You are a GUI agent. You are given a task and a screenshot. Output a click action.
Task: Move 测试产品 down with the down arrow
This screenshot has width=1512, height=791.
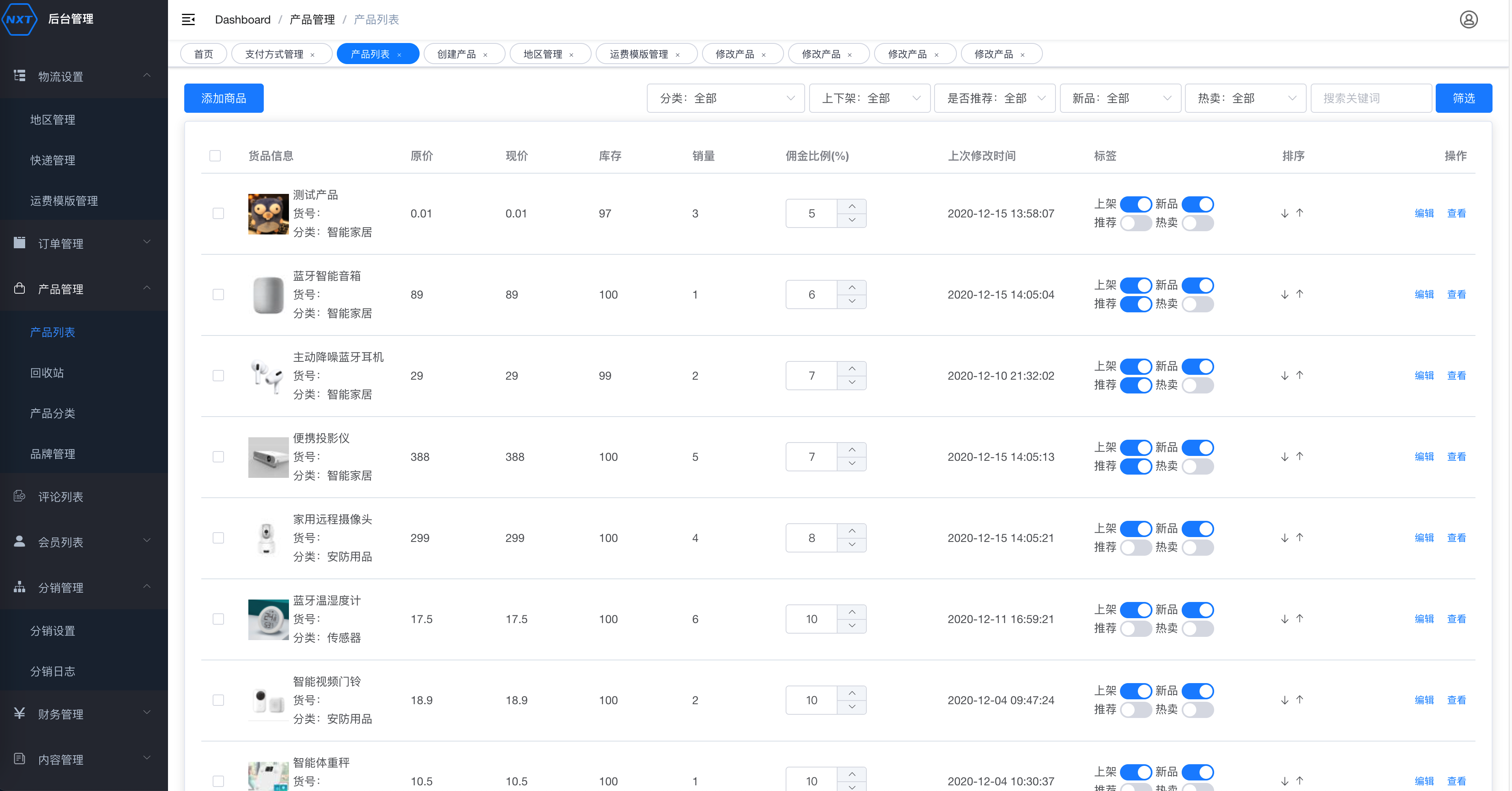pos(1284,214)
